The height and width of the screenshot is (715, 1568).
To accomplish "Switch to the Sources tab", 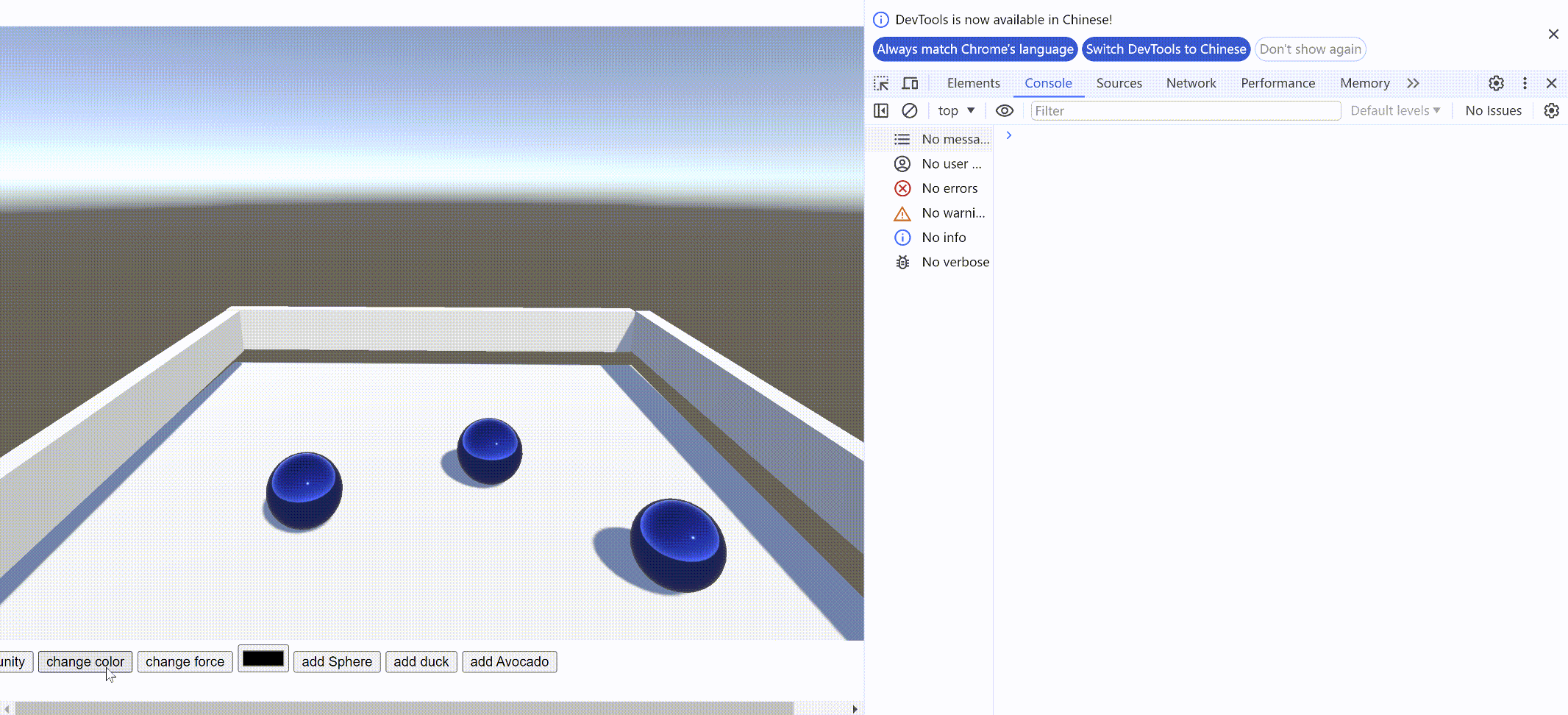I will coord(1119,83).
